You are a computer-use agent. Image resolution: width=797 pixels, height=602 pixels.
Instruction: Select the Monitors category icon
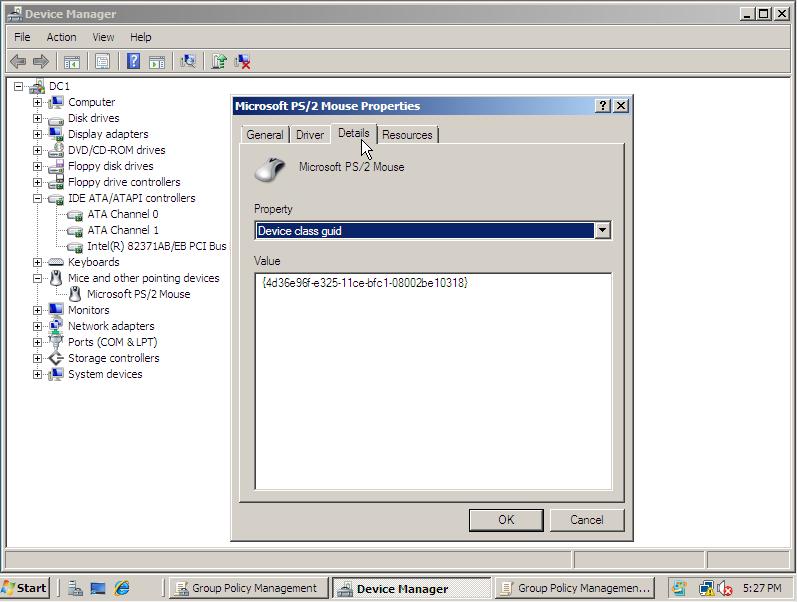click(55, 310)
